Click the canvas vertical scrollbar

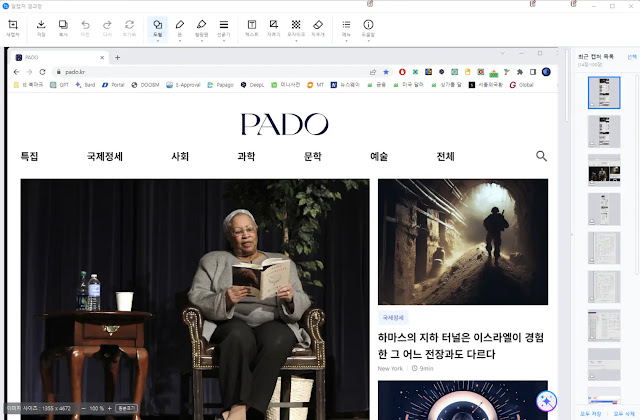tap(567, 86)
